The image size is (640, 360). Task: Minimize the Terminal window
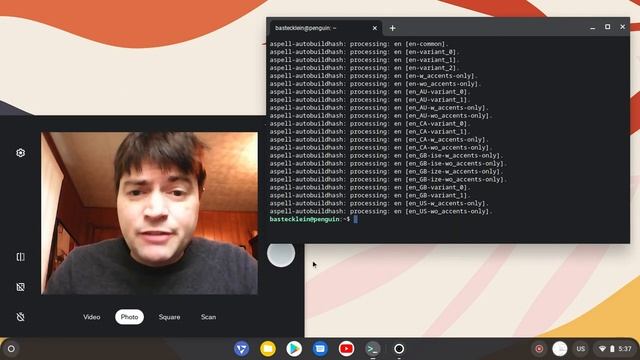(593, 27)
